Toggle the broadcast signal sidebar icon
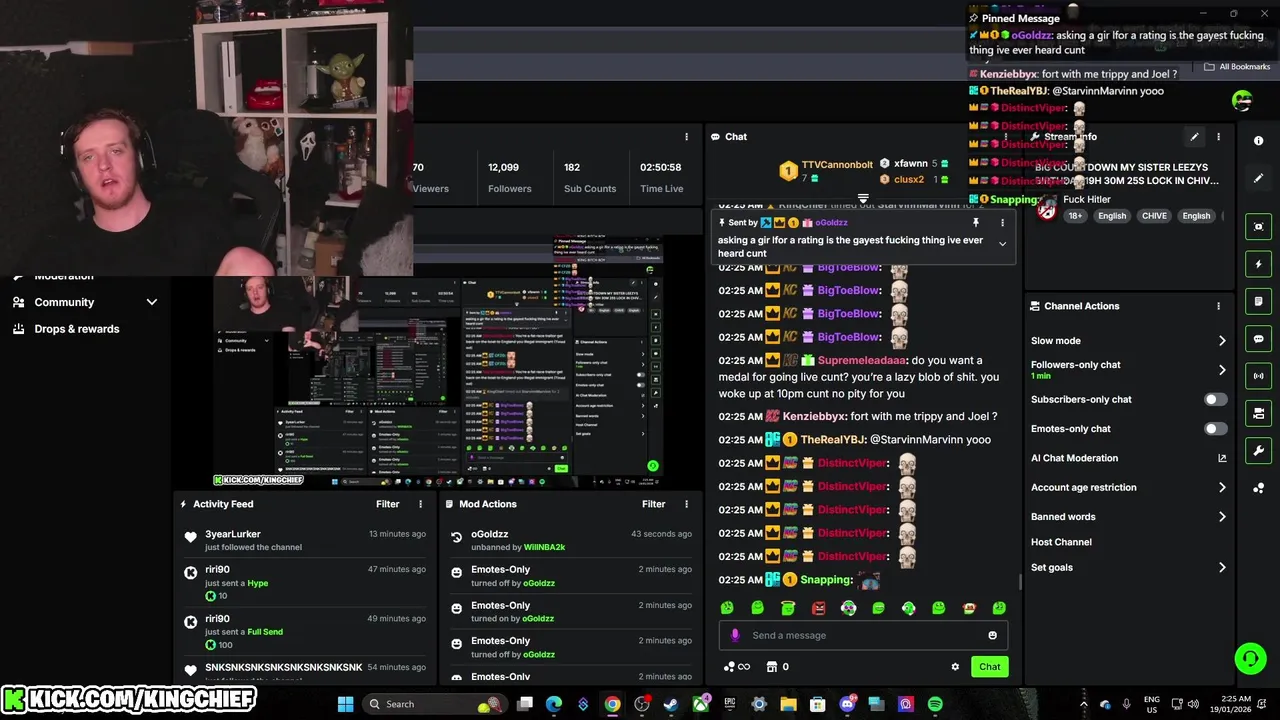 [x=1258, y=376]
